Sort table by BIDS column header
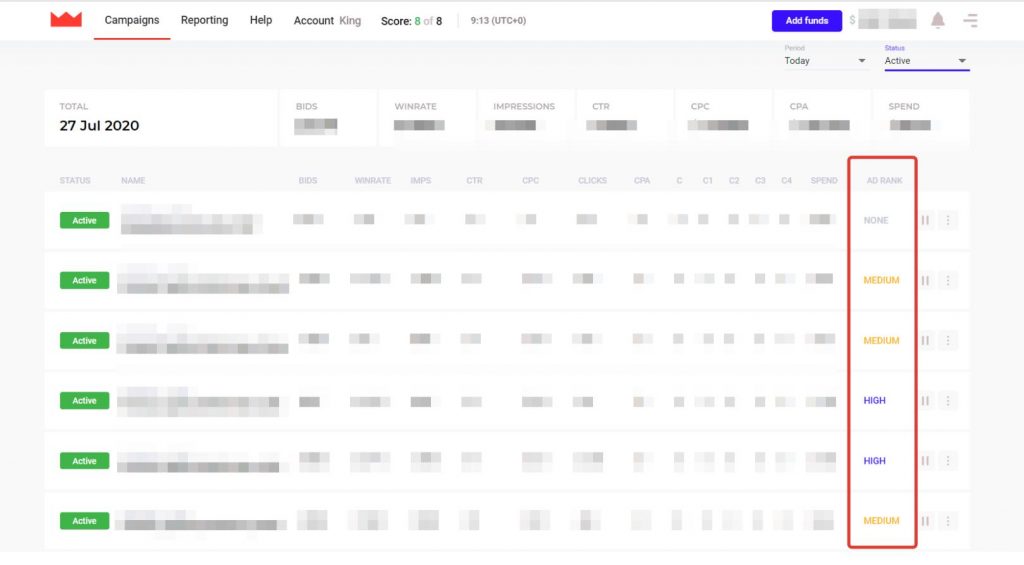 [x=308, y=180]
